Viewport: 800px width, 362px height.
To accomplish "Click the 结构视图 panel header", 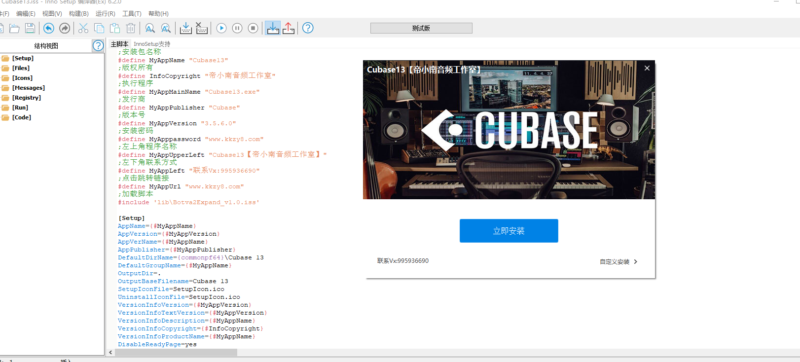I will pos(46,46).
